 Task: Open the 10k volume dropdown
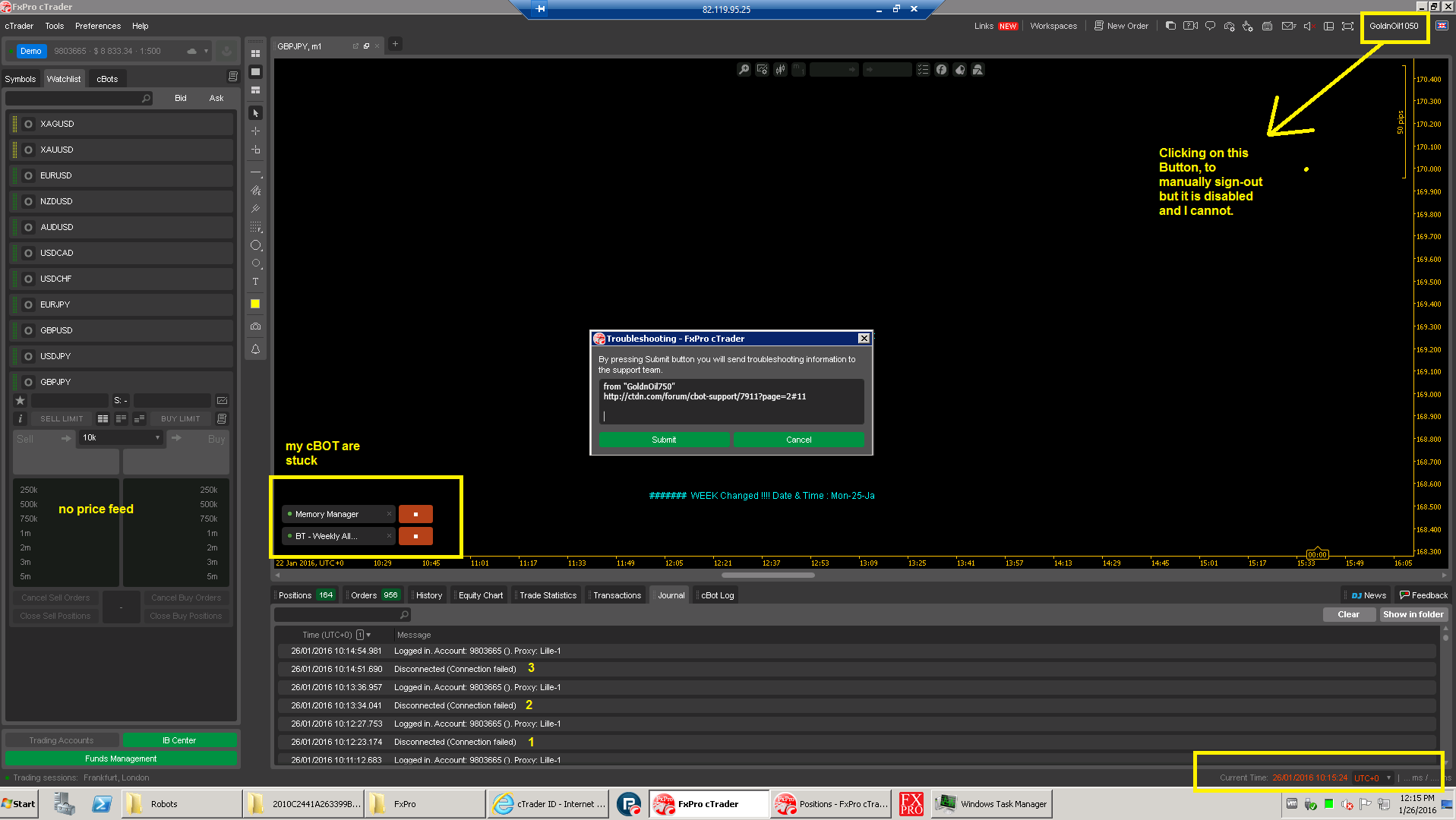(122, 437)
